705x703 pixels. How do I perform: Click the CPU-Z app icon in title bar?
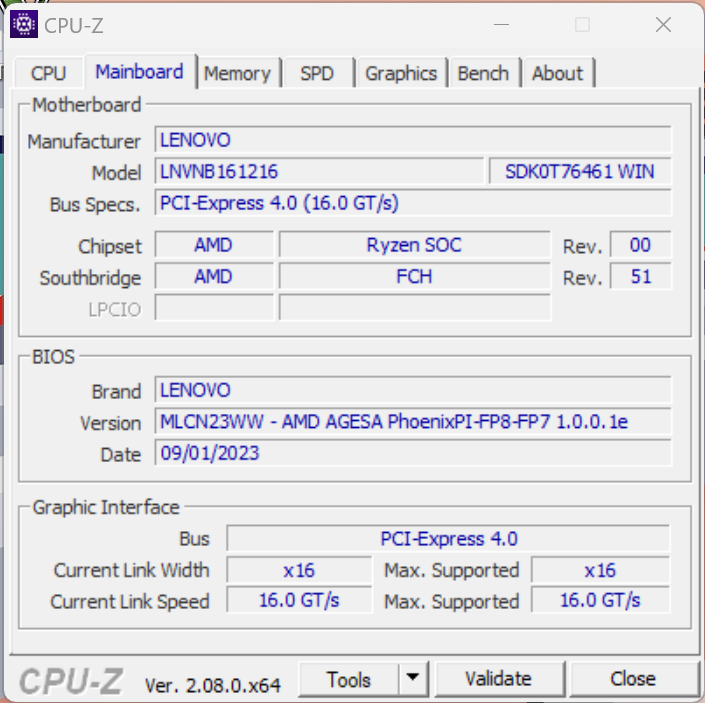click(x=24, y=24)
